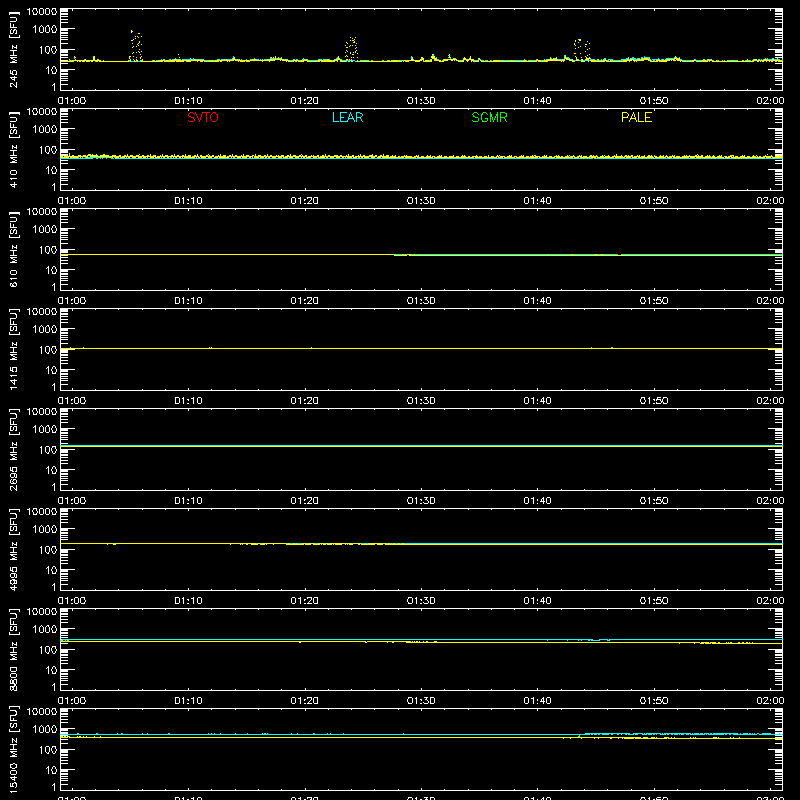Viewport: 800px width, 800px height.
Task: Click 01:30 time label under 410 MHz panel
Action: coord(421,201)
